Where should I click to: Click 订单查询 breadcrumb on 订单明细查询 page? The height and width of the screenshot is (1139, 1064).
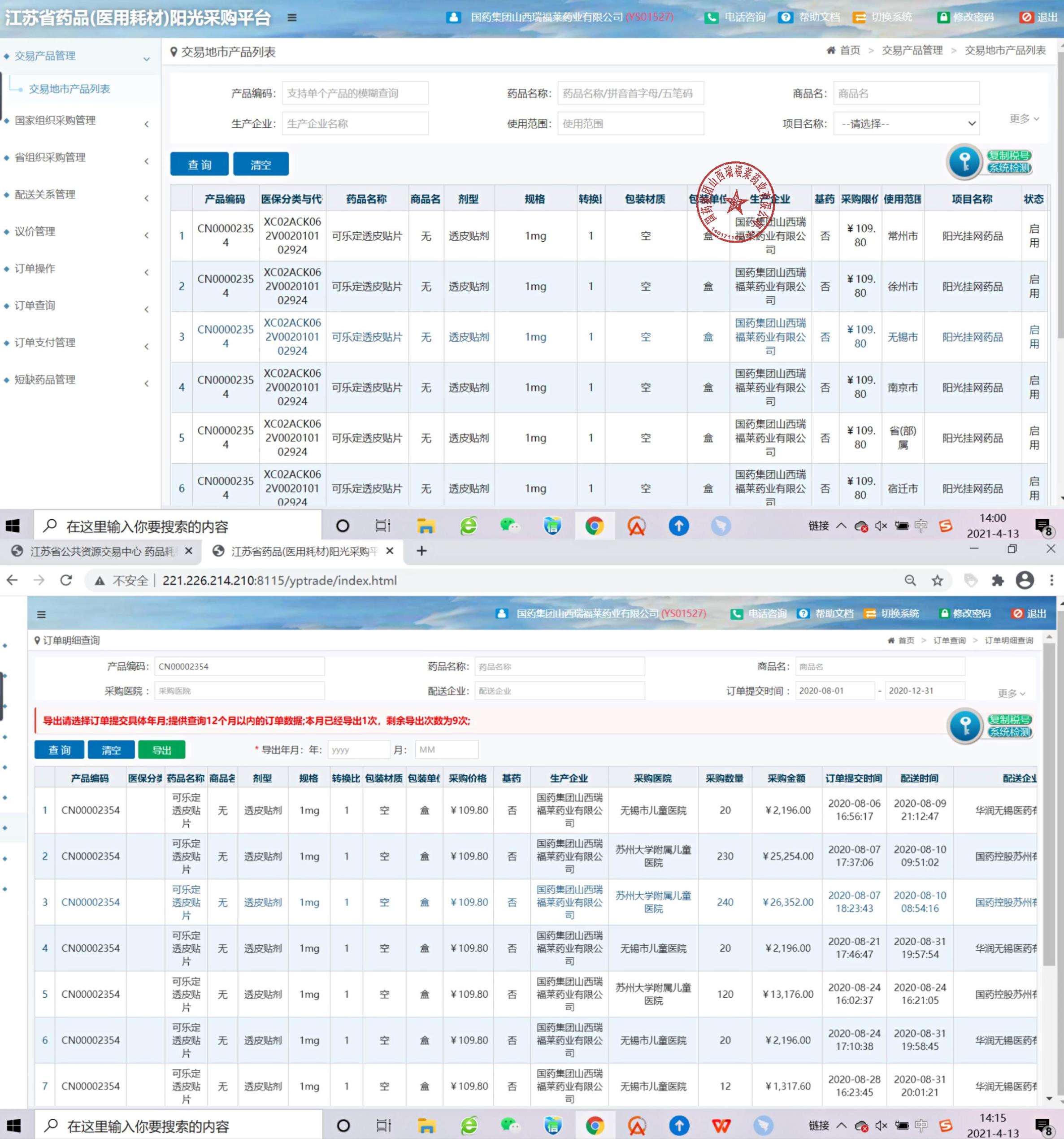click(949, 640)
